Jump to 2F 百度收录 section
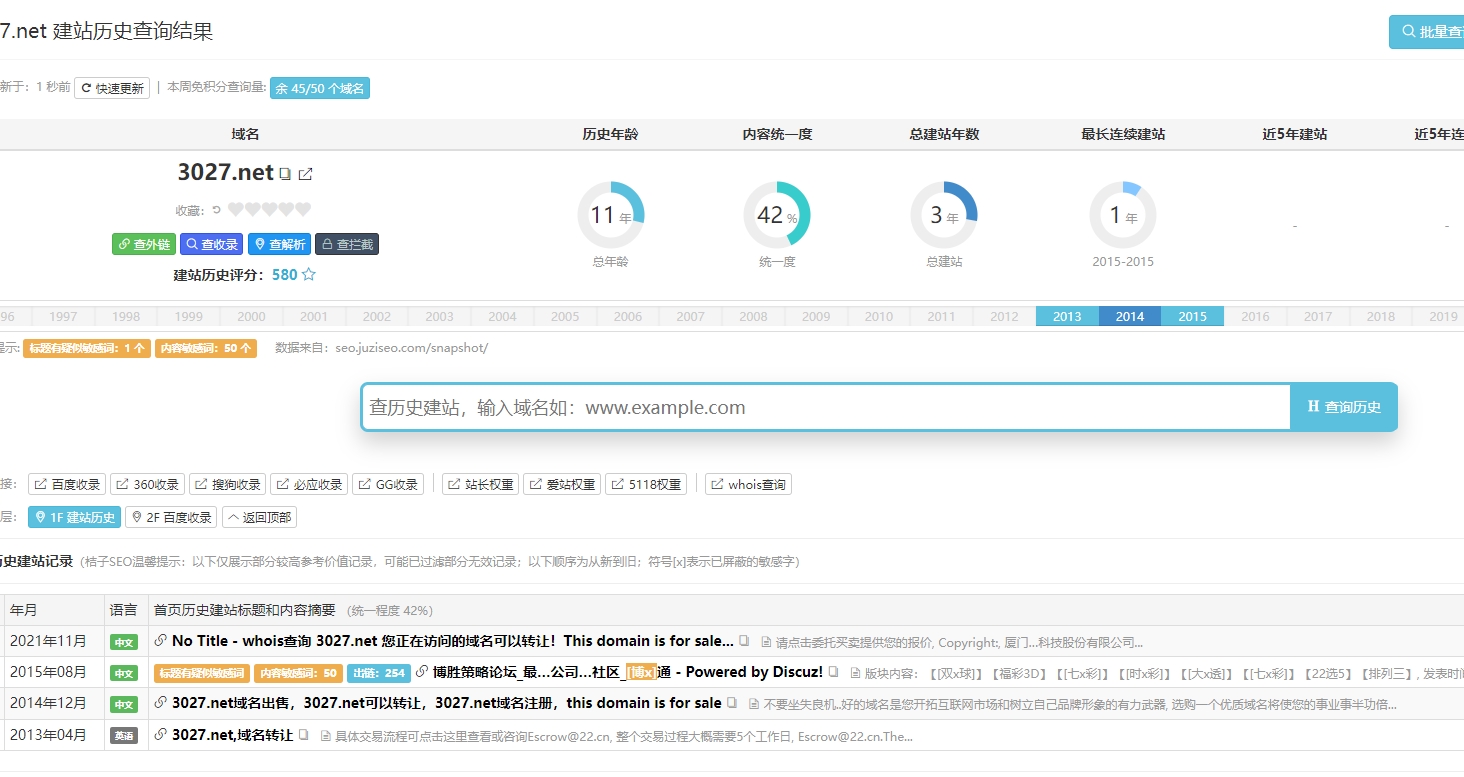Image resolution: width=1464 pixels, height=777 pixels. pos(171,517)
